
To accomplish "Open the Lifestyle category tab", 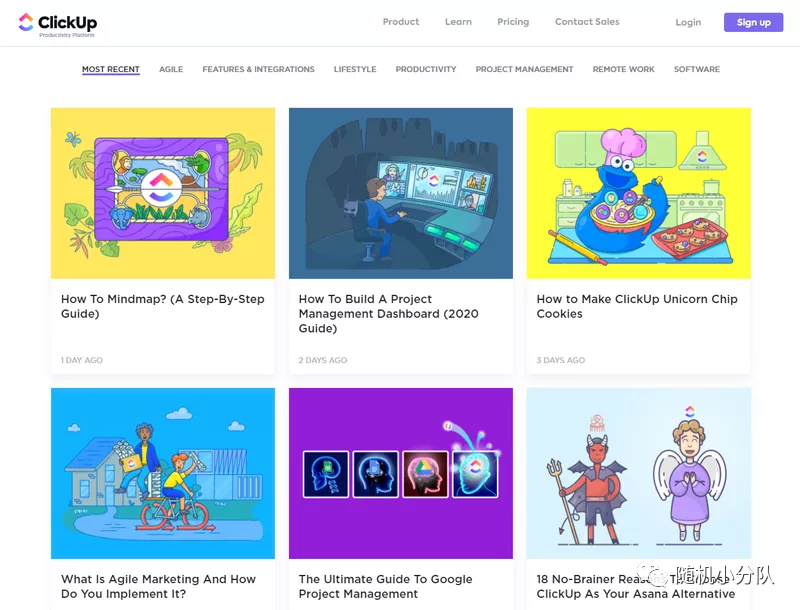I will [x=355, y=70].
